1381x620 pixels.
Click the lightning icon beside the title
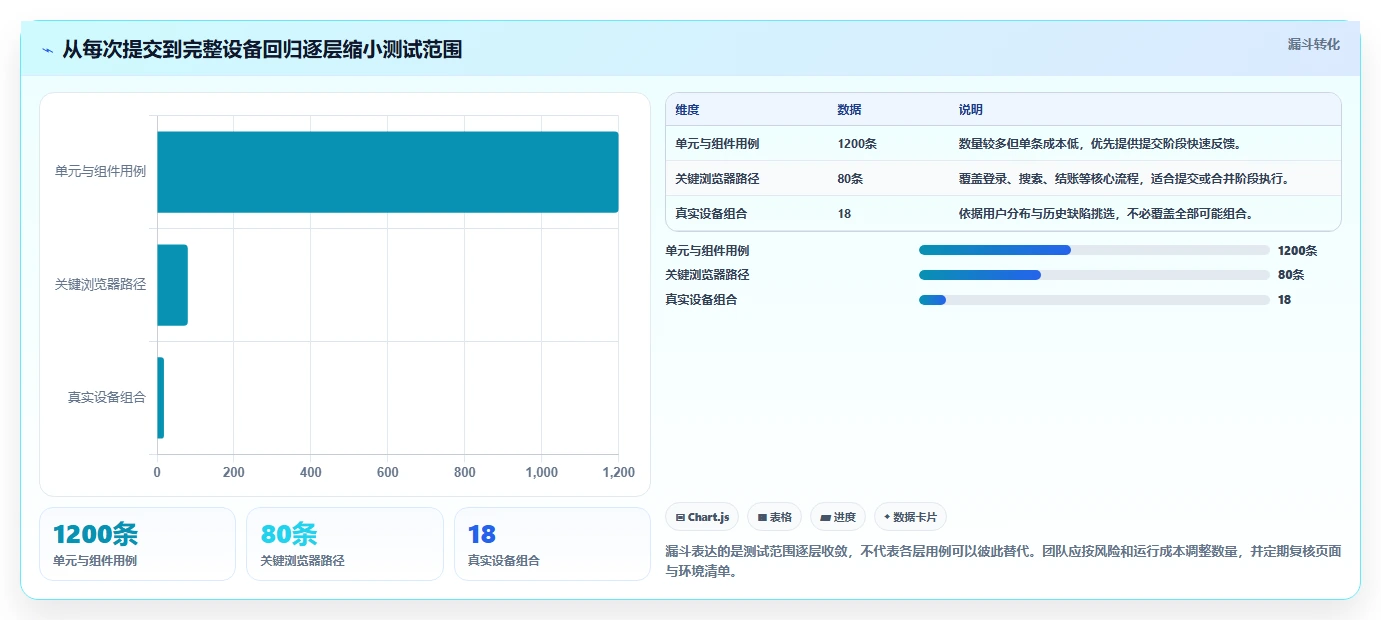[x=48, y=50]
